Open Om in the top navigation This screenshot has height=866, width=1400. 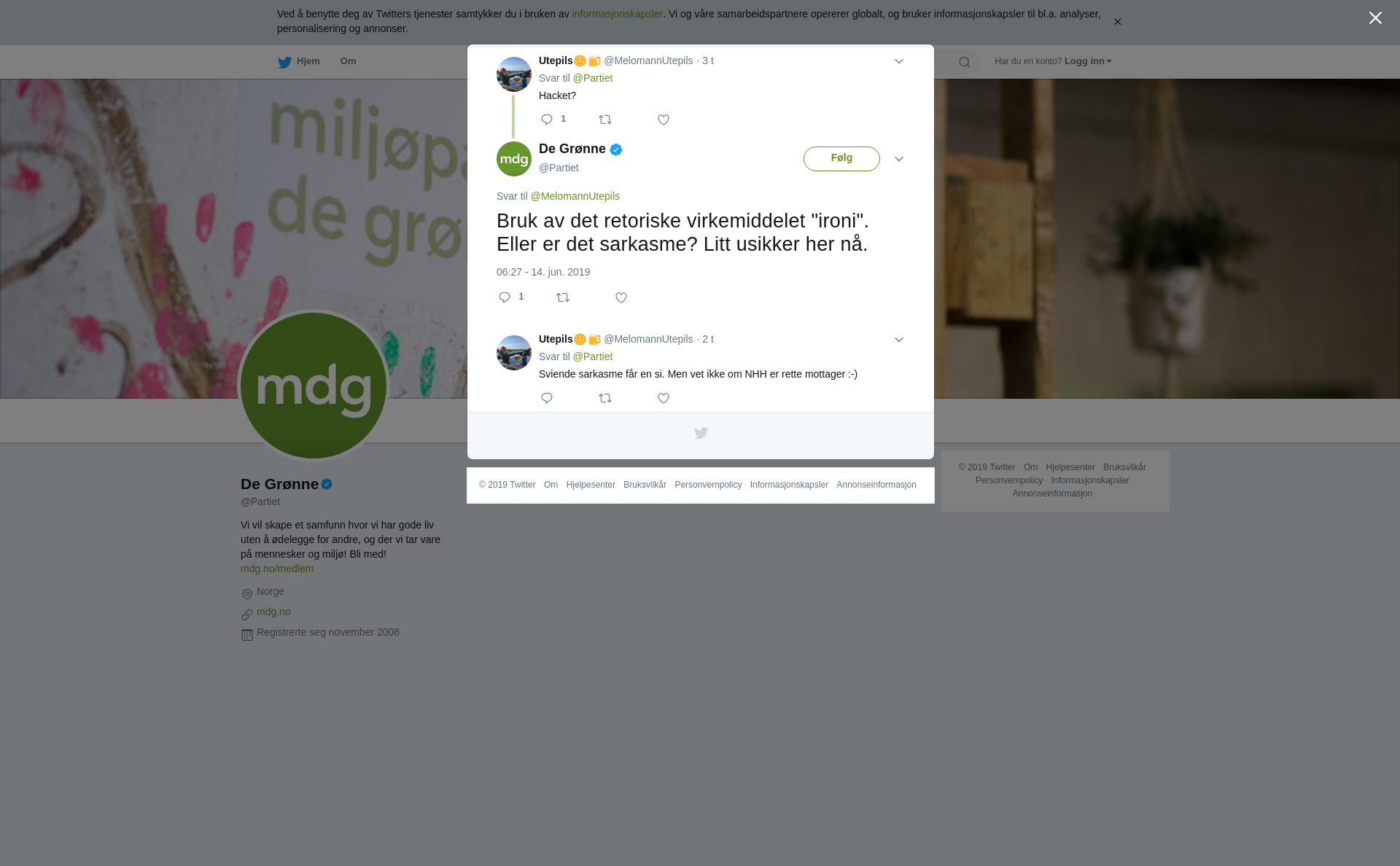point(349,61)
